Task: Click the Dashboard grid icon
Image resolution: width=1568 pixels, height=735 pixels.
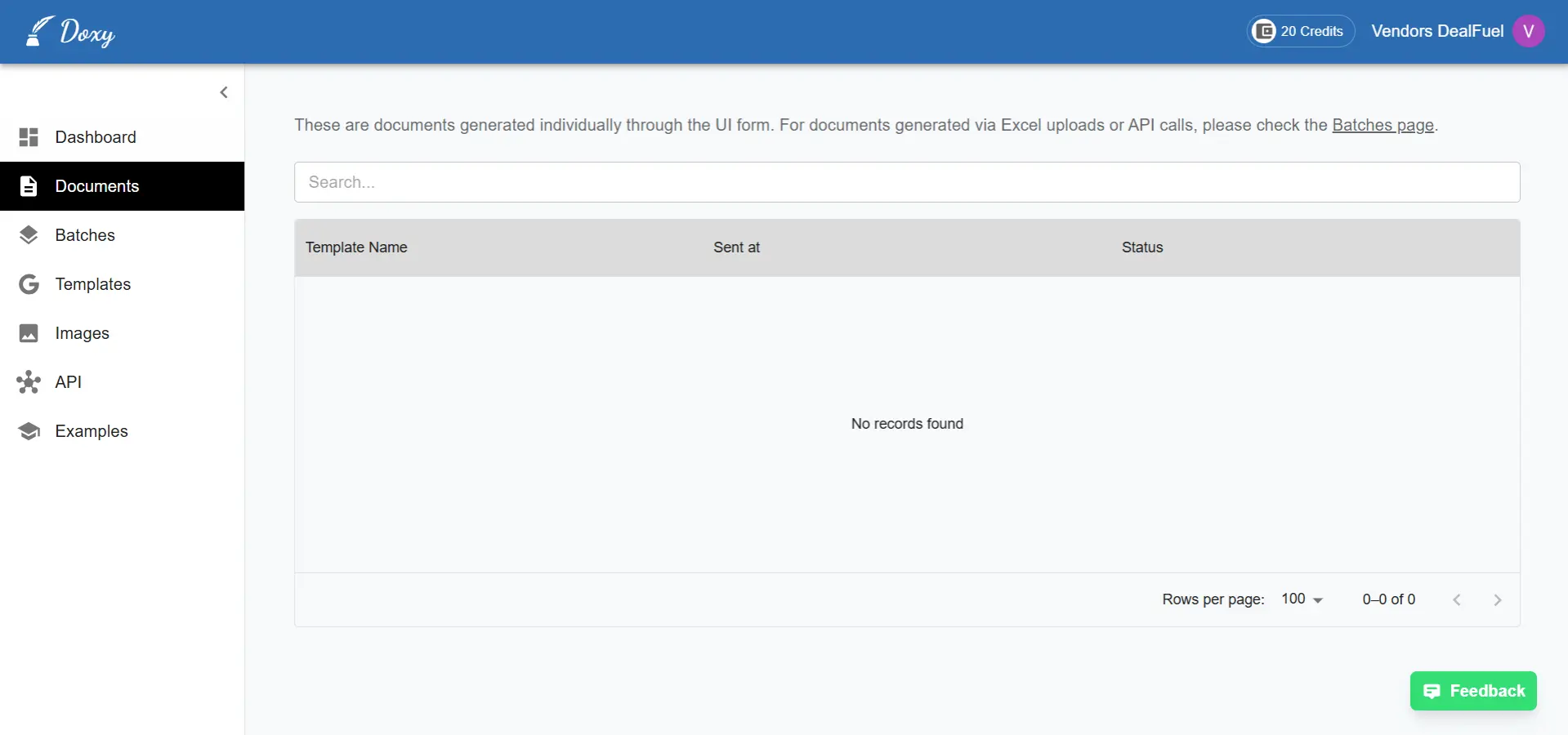Action: point(29,137)
